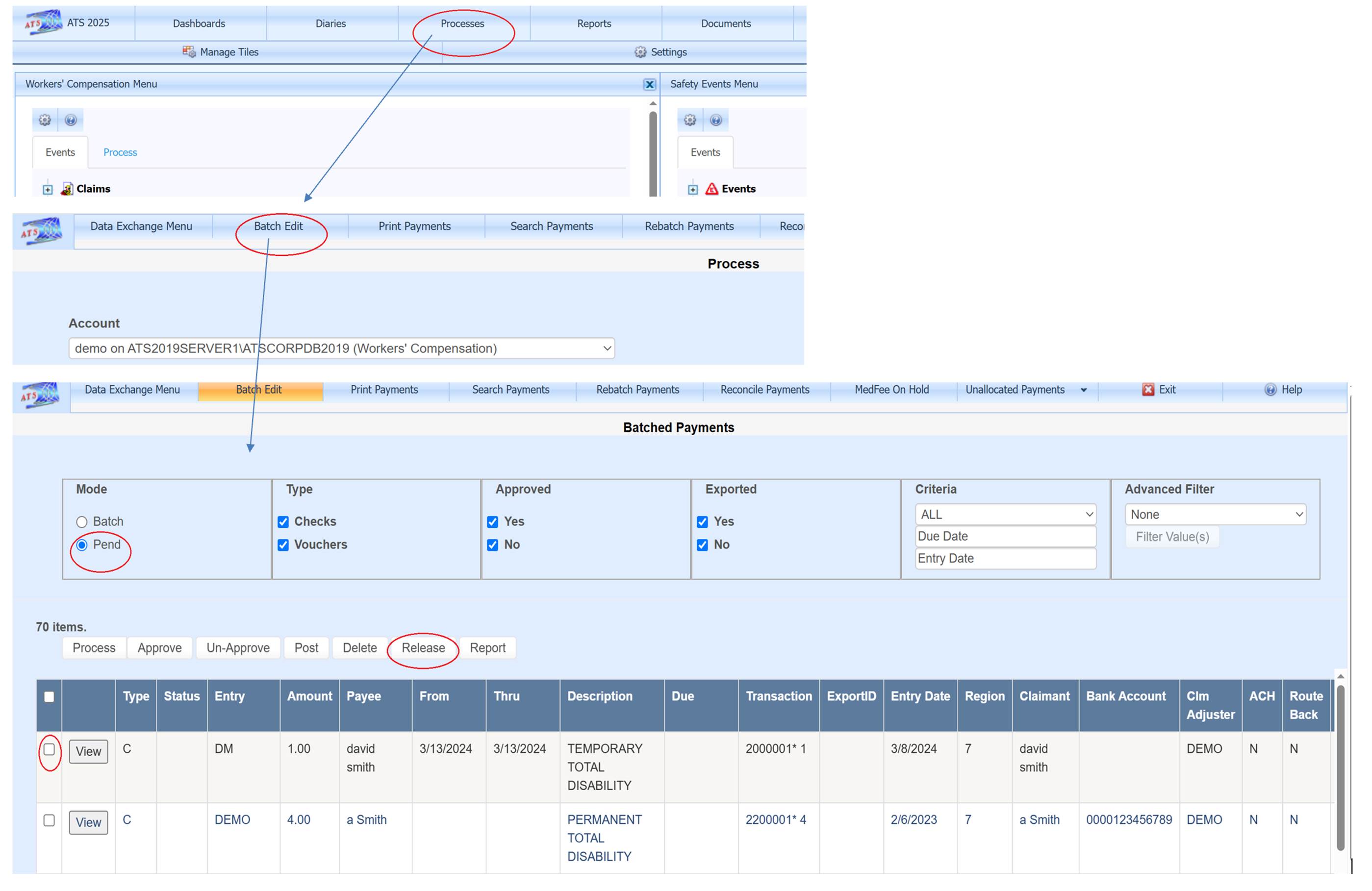Click help icon in Safety Events Menu

tap(715, 120)
